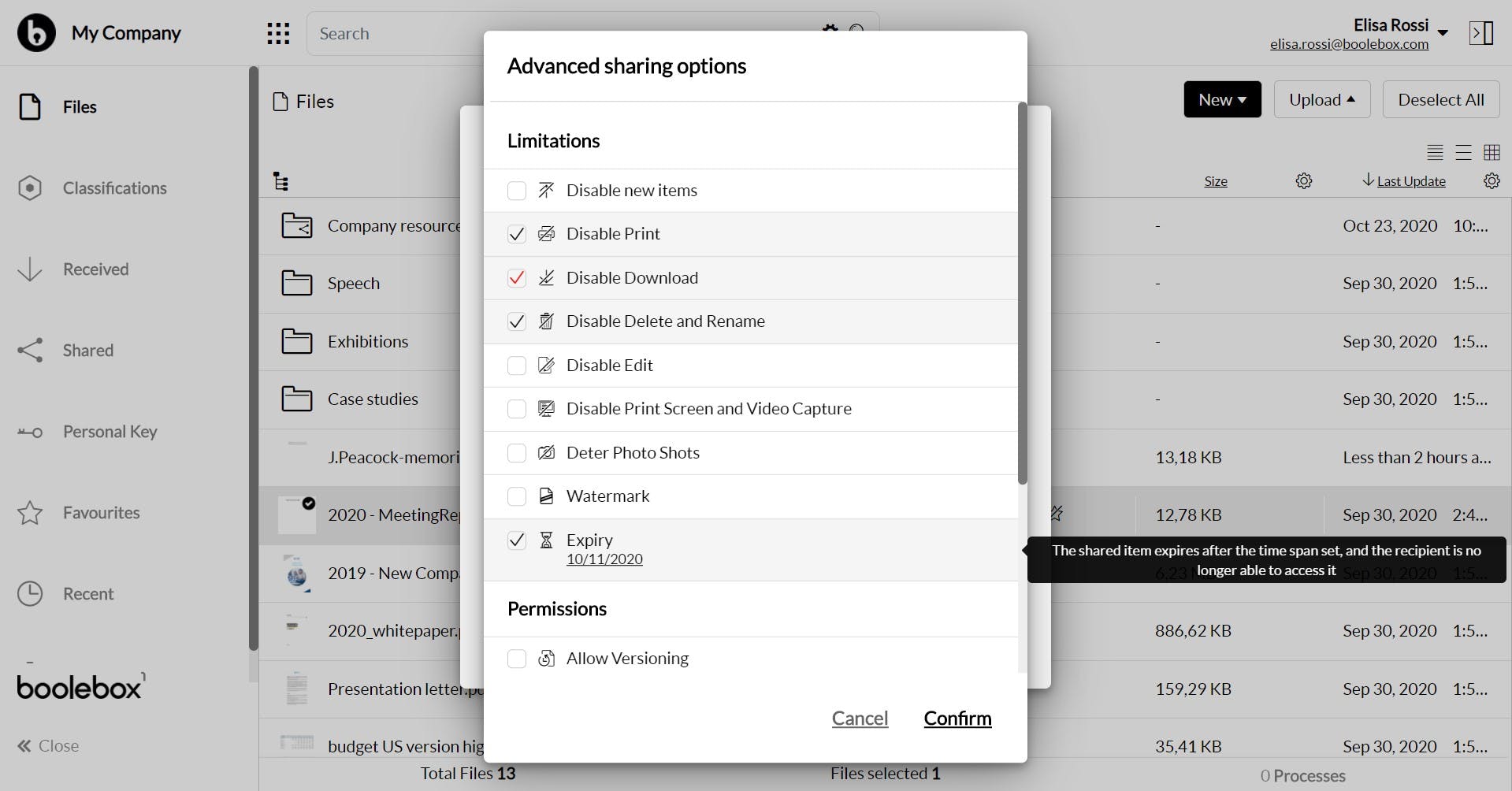Click the boolebox logo in the header

pos(36,32)
